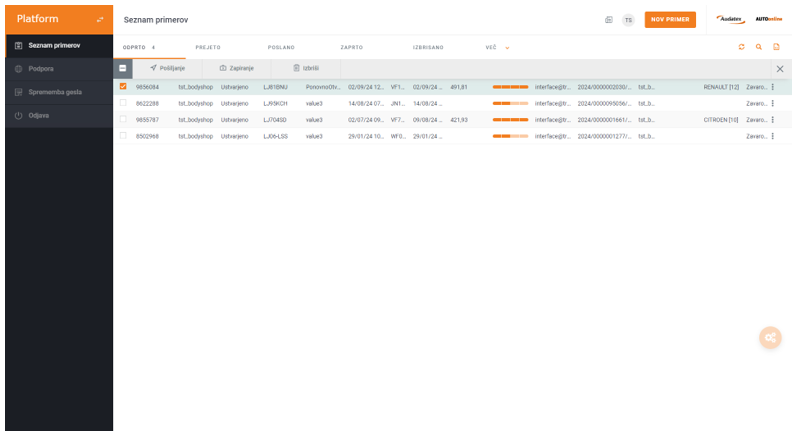Click the refresh list icon
The height and width of the screenshot is (439, 799).
pos(741,47)
